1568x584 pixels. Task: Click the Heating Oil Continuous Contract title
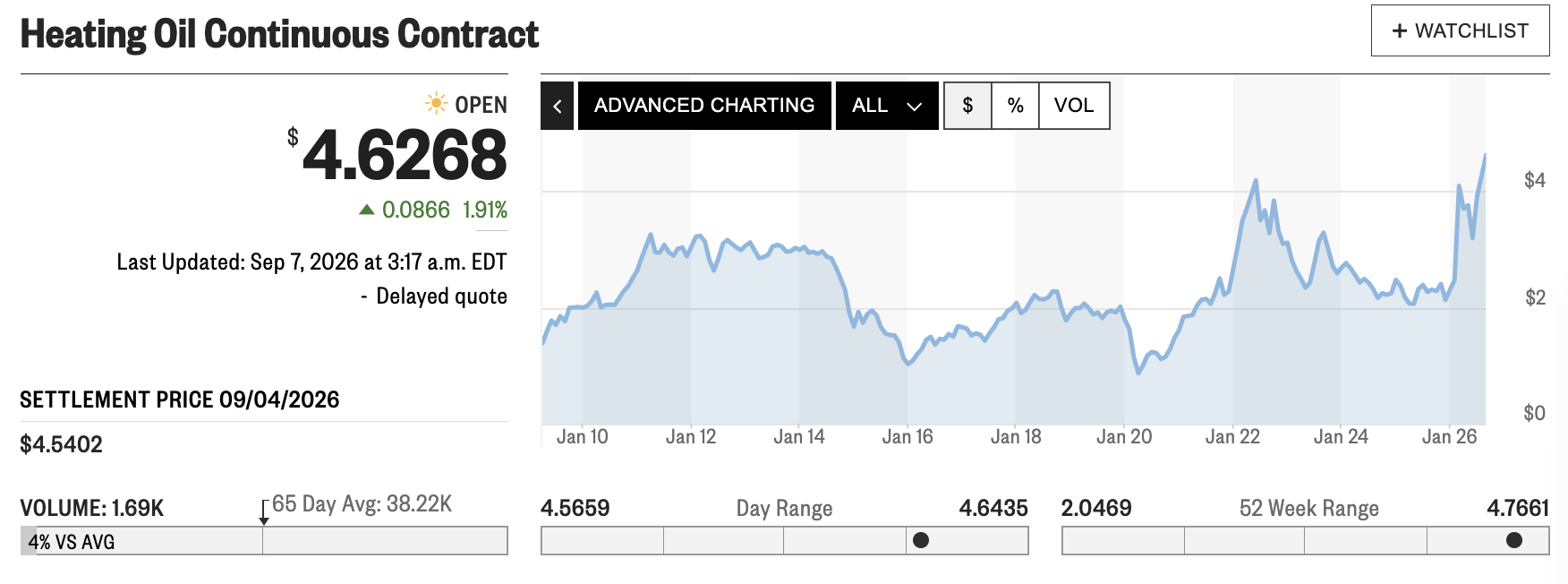click(279, 34)
